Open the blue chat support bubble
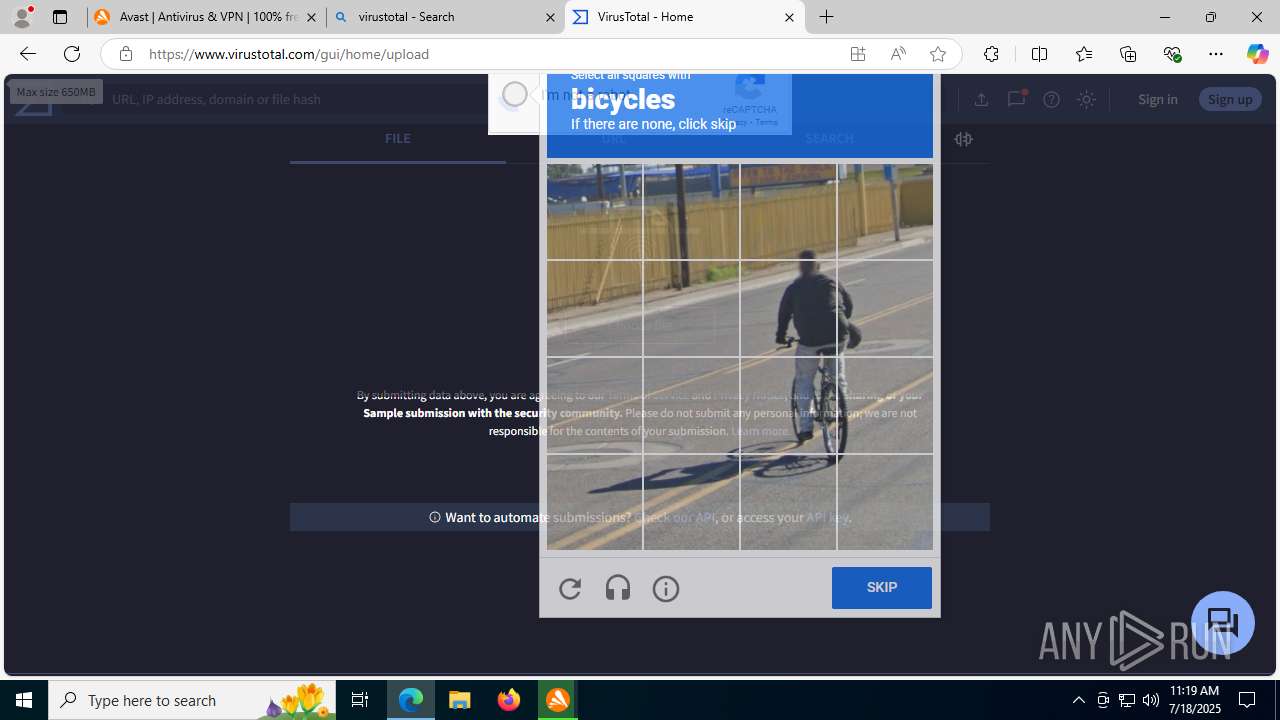 point(1222,623)
